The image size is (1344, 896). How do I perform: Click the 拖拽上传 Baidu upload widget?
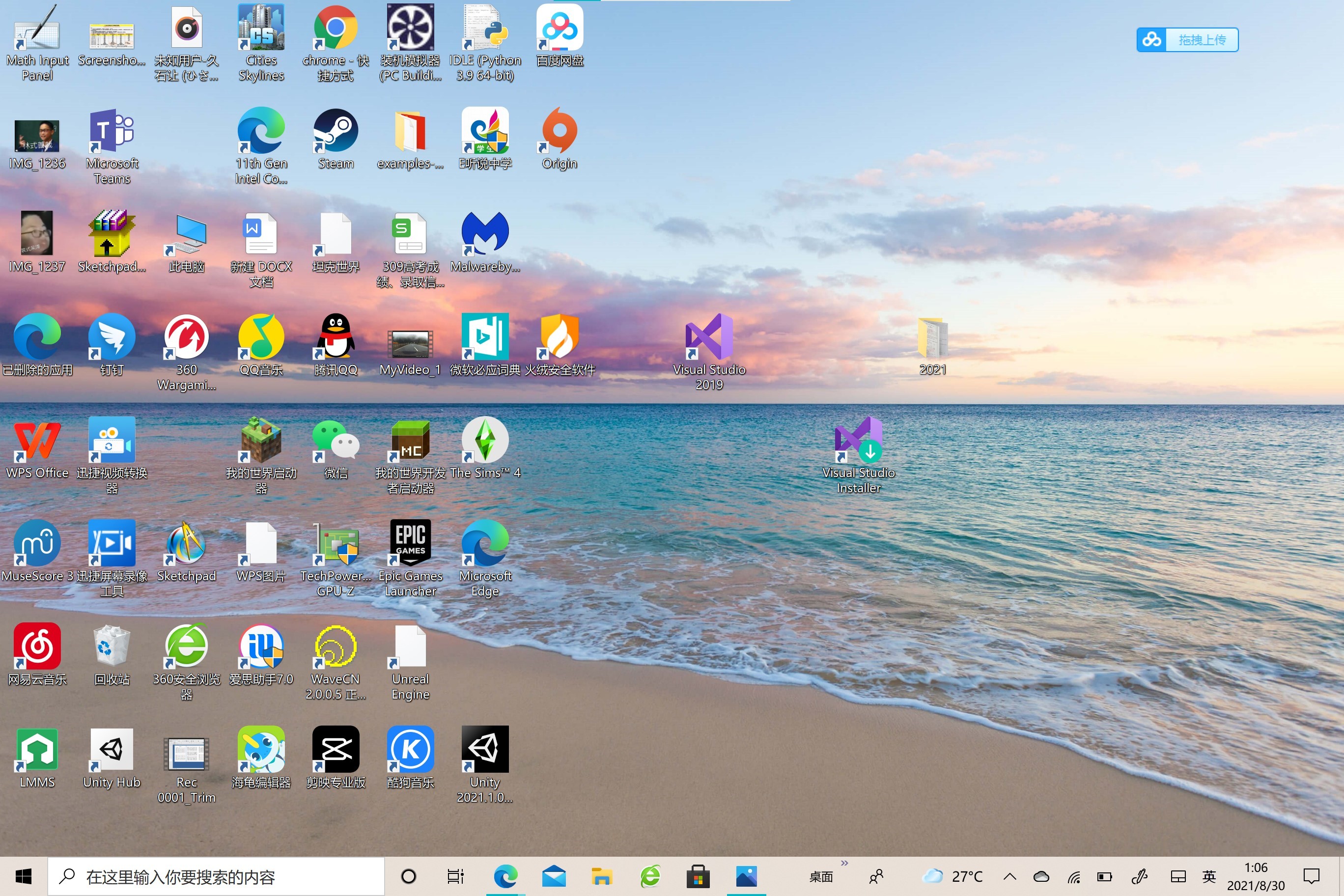(1187, 39)
